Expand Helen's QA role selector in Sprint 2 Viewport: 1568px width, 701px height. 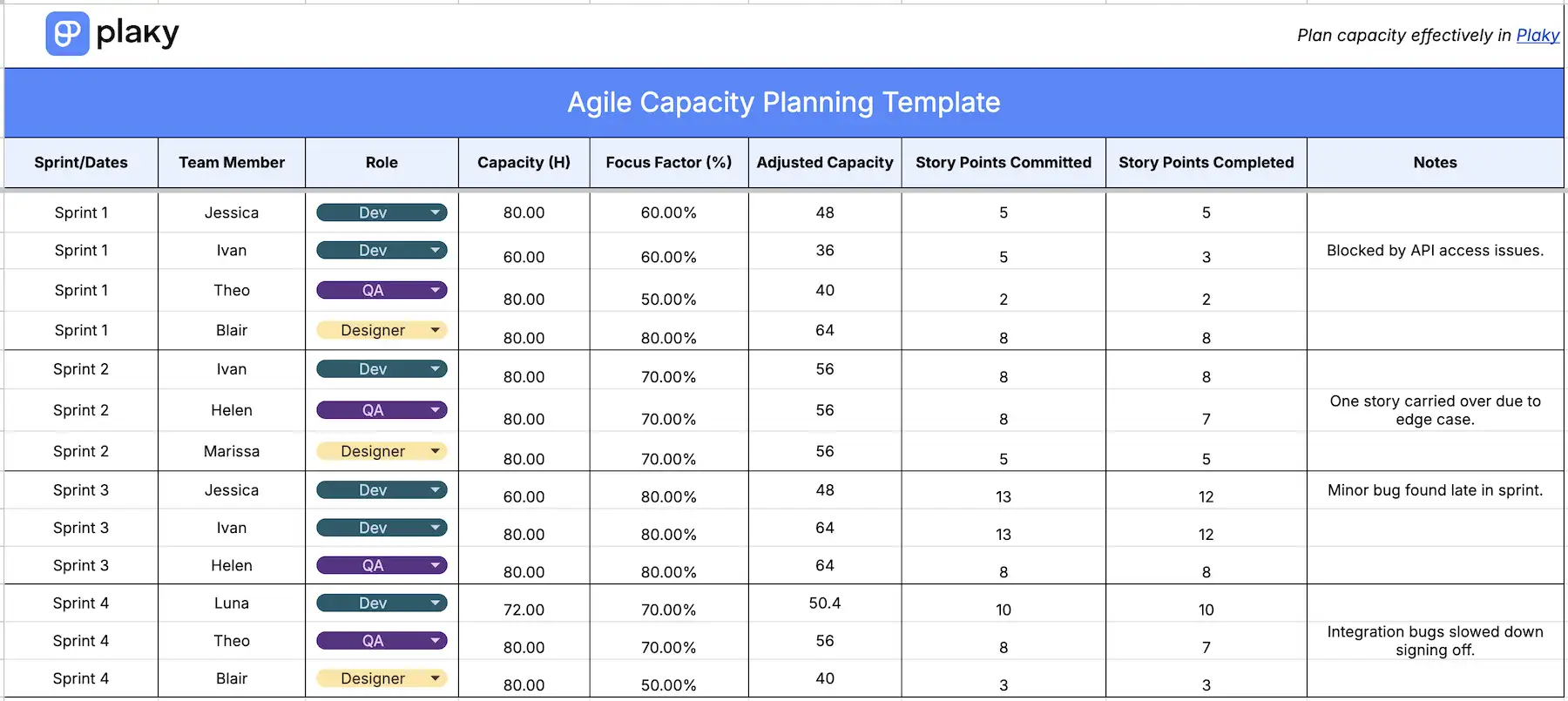381,409
